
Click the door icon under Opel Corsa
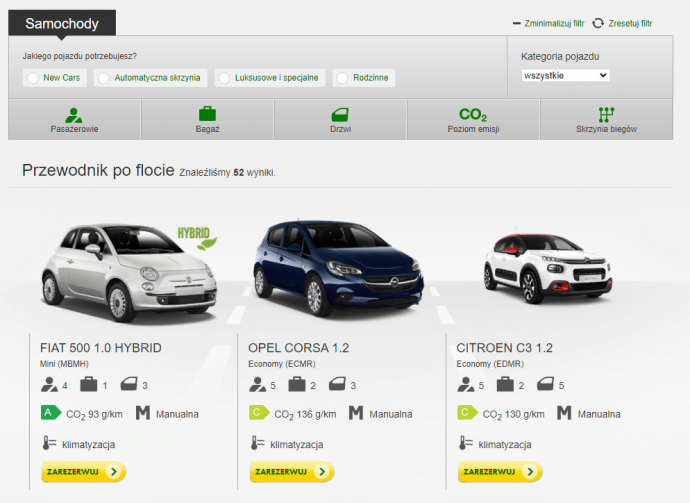click(x=337, y=384)
